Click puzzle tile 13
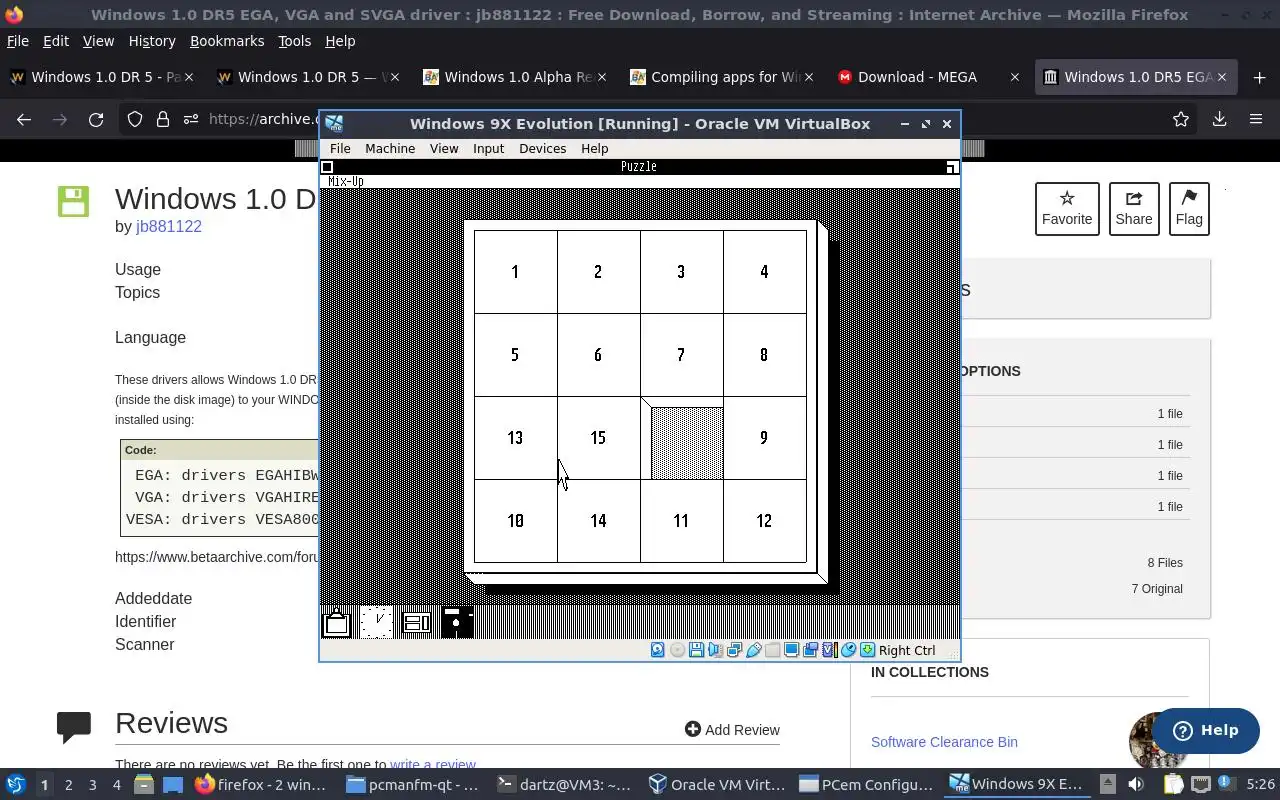Image resolution: width=1280 pixels, height=800 pixels. 515,438
